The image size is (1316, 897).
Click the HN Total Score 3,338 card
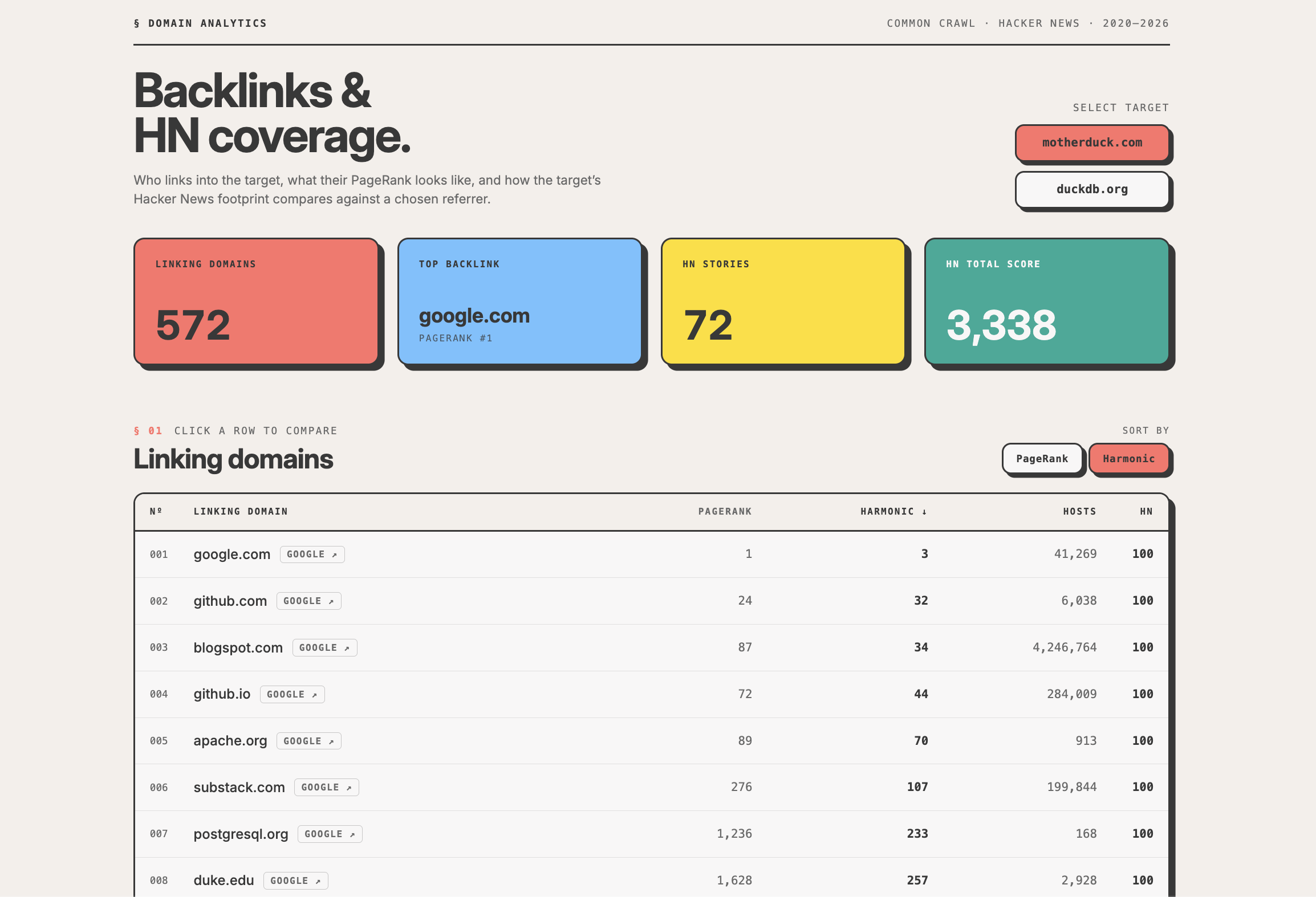click(1046, 301)
